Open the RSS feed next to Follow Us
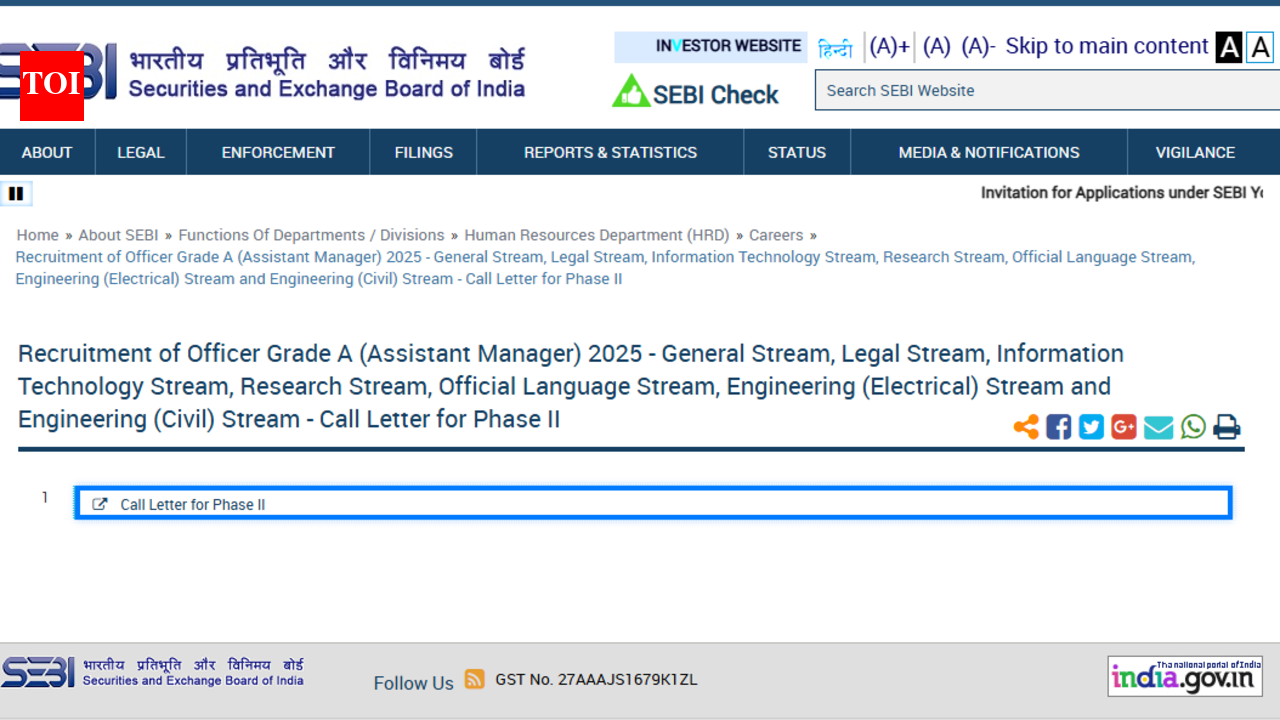This screenshot has width=1280, height=720. (x=474, y=679)
